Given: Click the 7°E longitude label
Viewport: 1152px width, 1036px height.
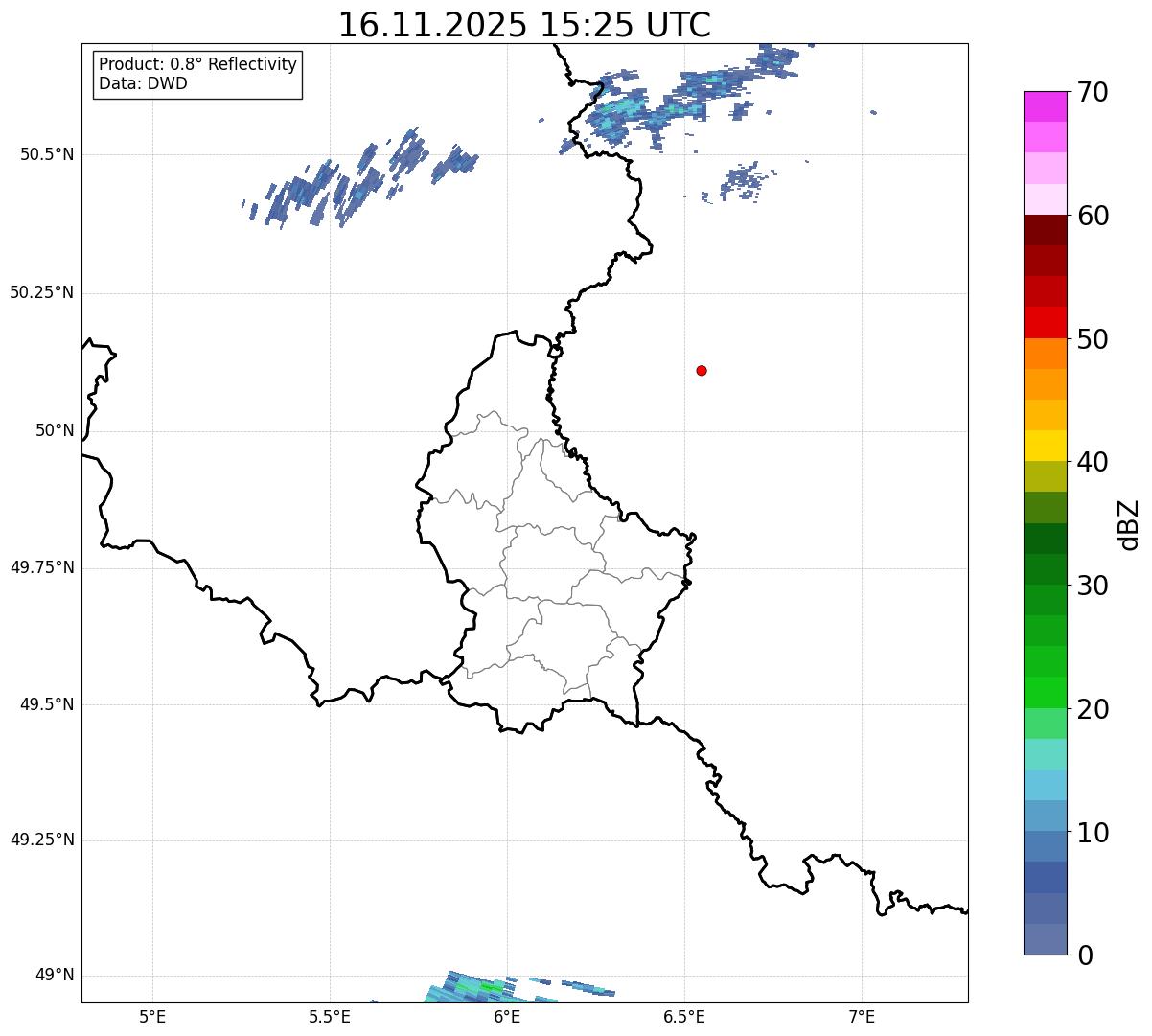Looking at the screenshot, I should 862,1016.
